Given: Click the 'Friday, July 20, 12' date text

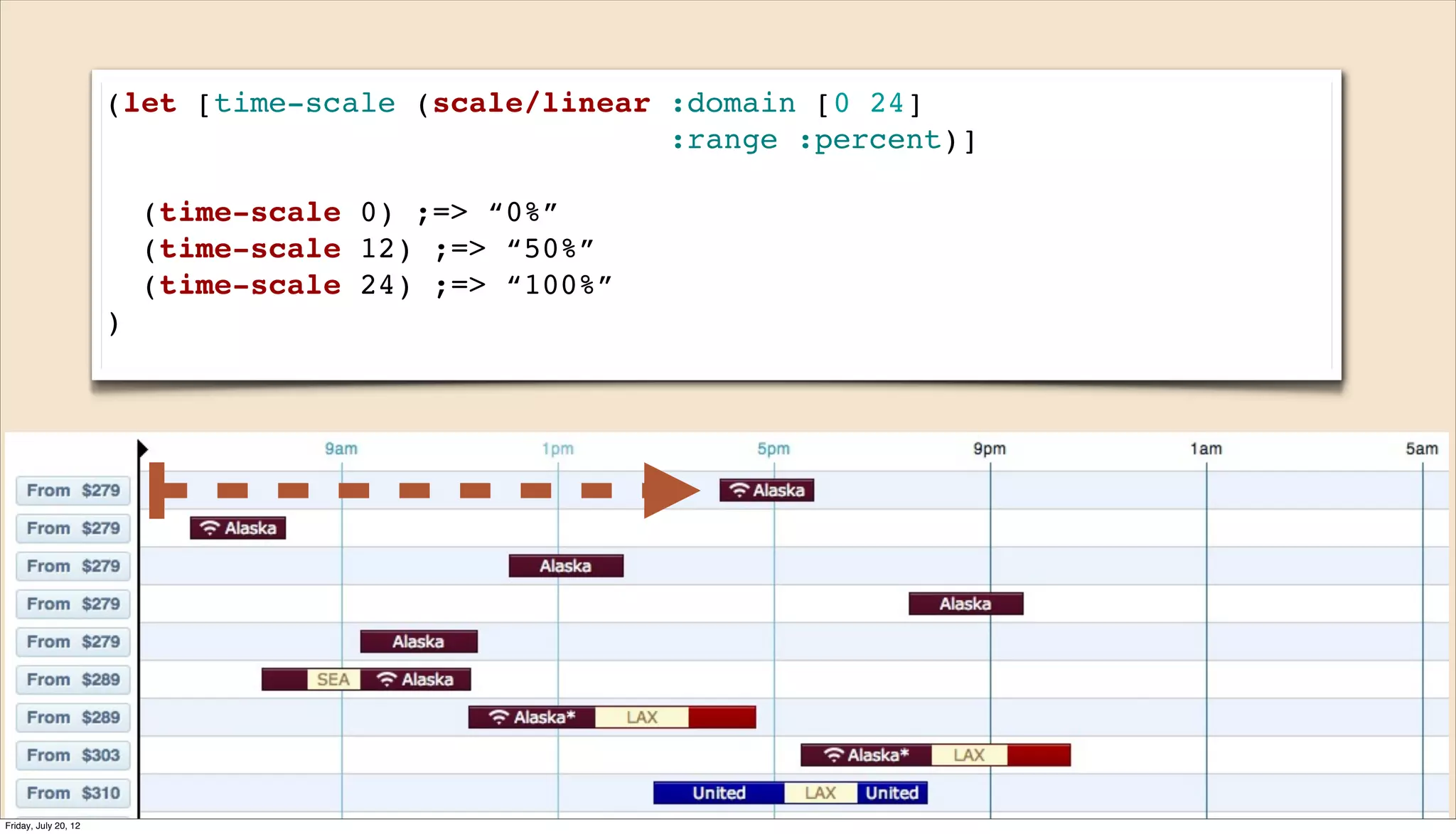Looking at the screenshot, I should (43, 825).
